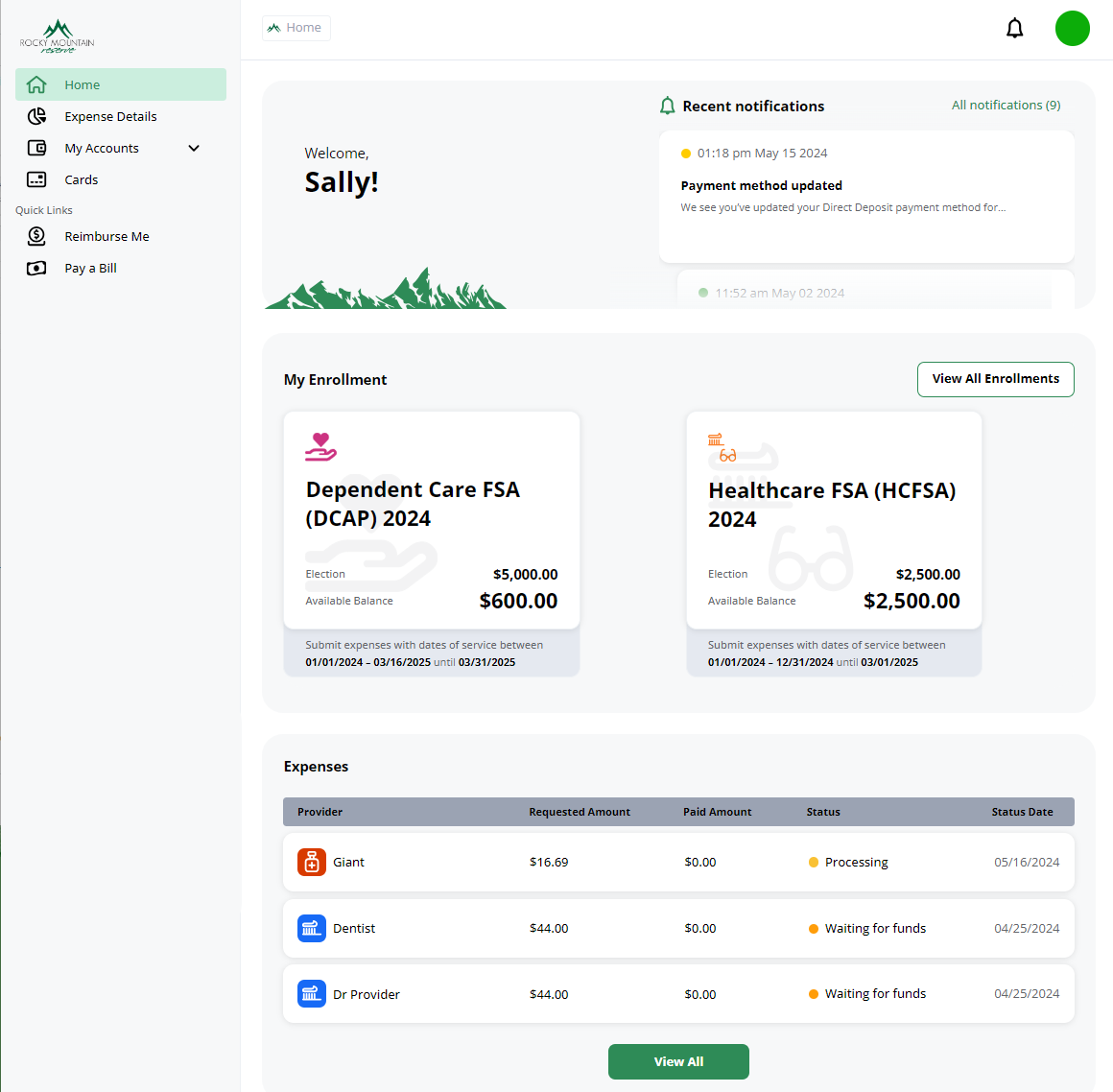
Task: Expand the My Accounts submenu chevron
Action: tap(194, 148)
